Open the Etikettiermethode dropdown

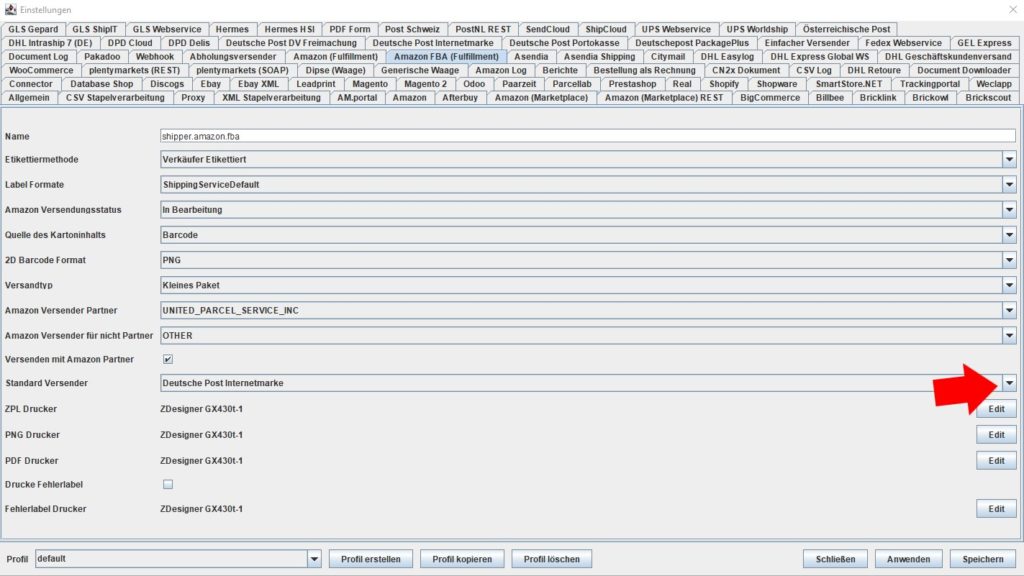[1009, 159]
